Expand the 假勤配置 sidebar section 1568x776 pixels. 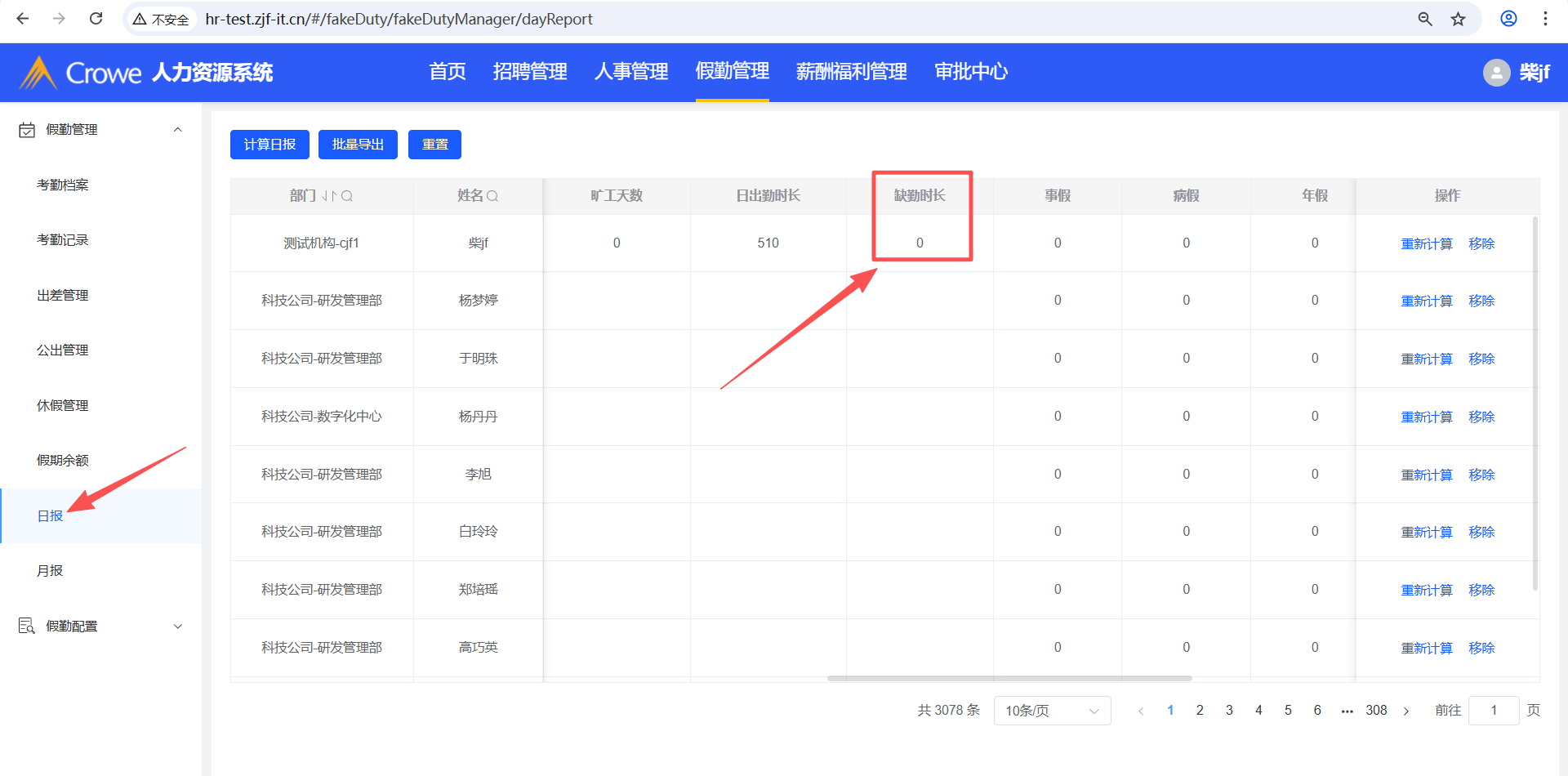[177, 627]
